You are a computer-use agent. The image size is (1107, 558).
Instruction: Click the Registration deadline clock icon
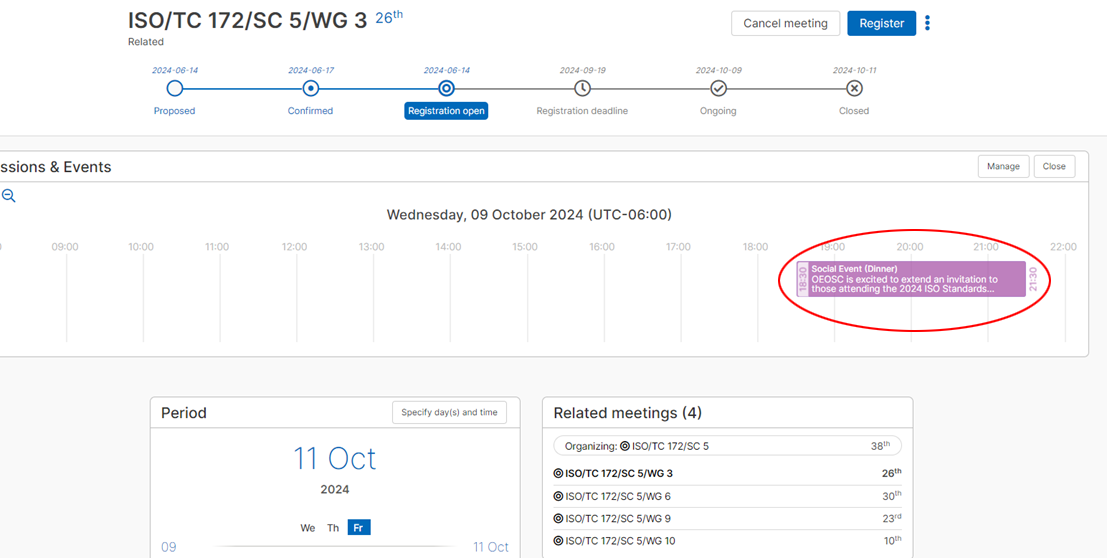pos(582,88)
